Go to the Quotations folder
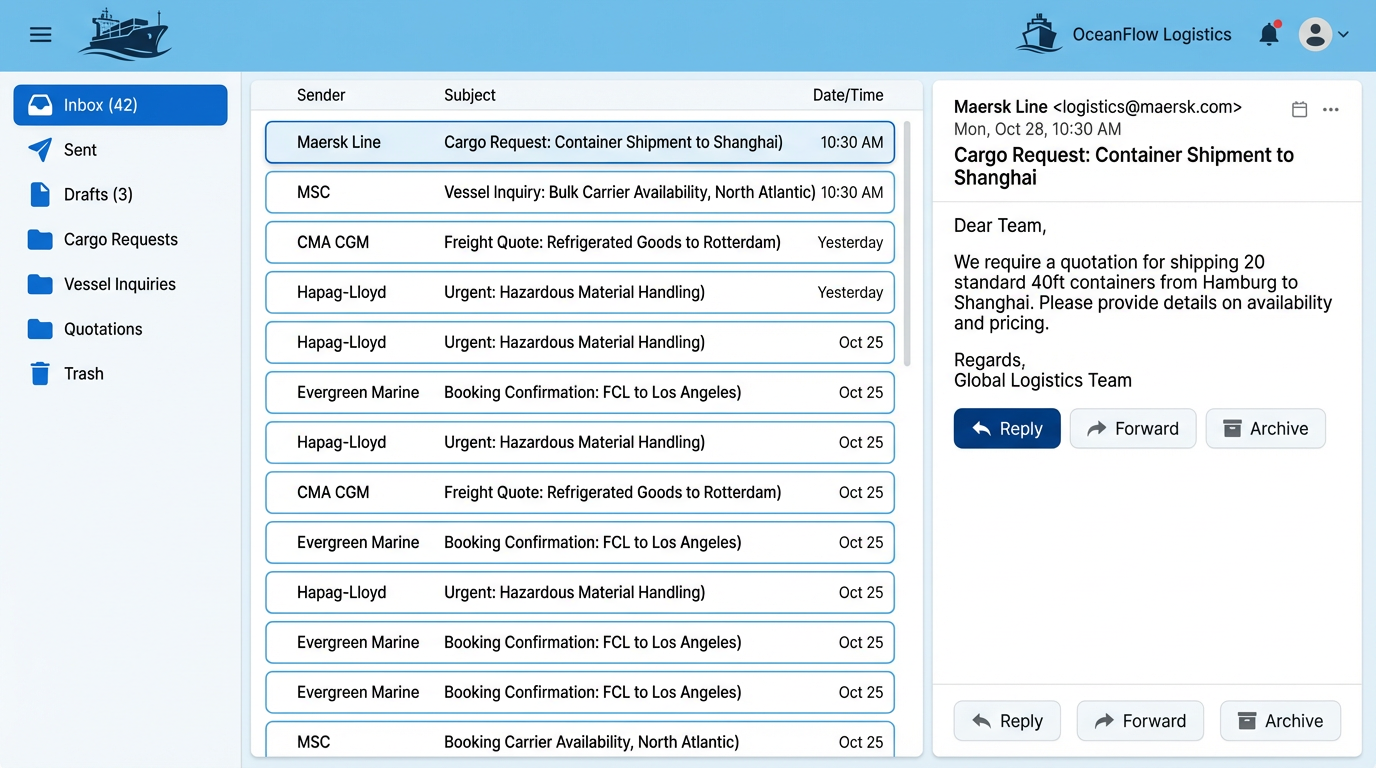Screen dimensions: 1376x768 click(x=103, y=329)
